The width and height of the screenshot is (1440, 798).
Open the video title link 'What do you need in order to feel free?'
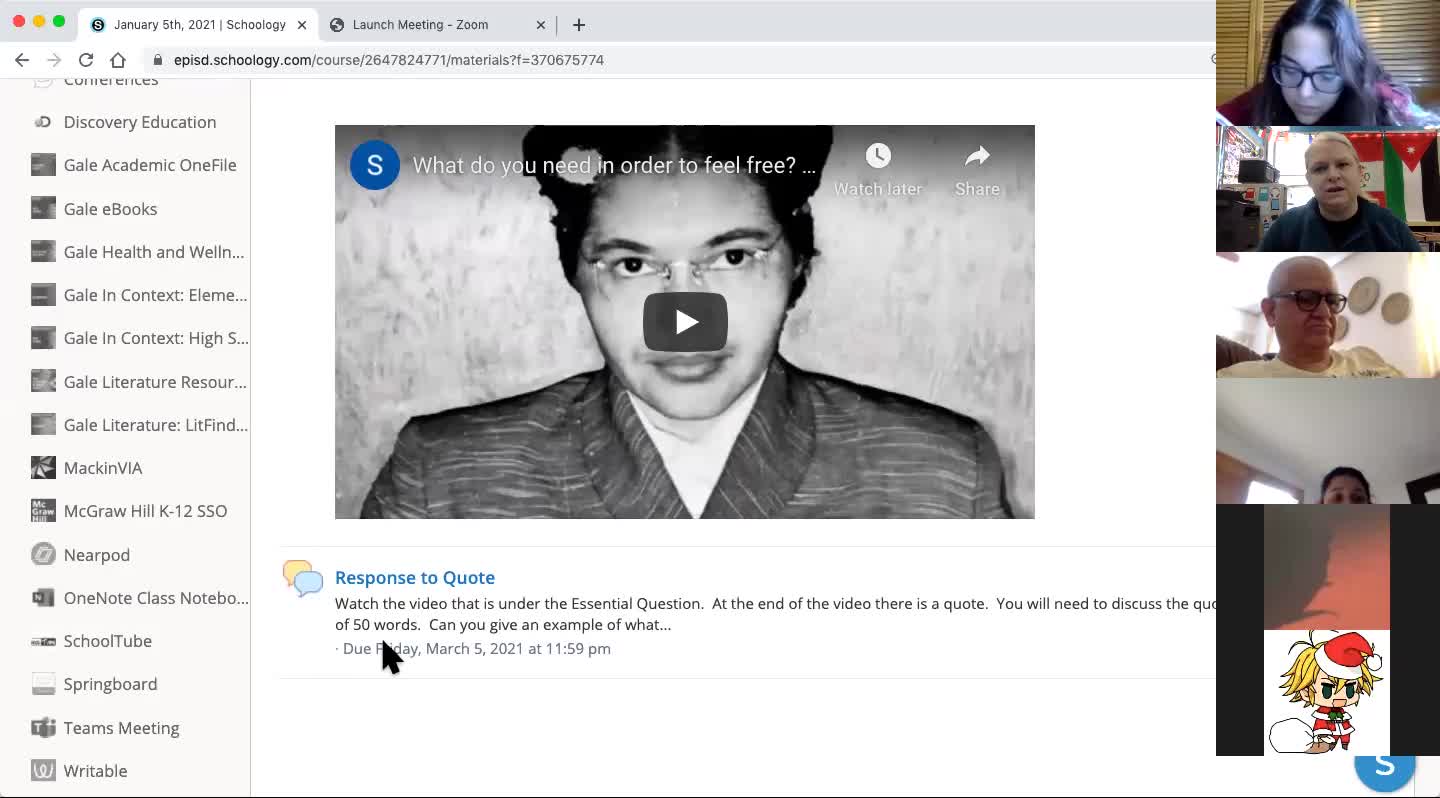click(614, 165)
